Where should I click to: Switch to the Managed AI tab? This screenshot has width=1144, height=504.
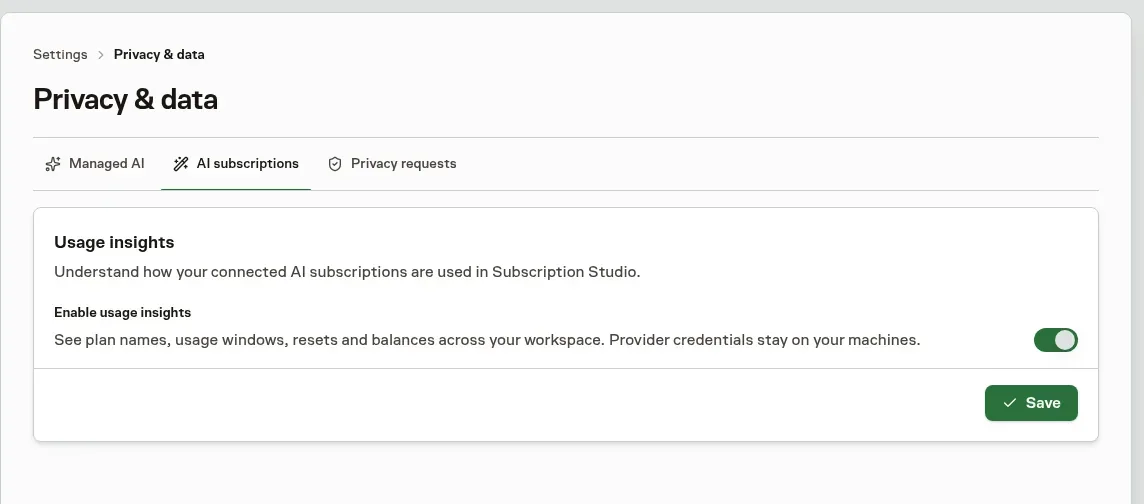95,163
